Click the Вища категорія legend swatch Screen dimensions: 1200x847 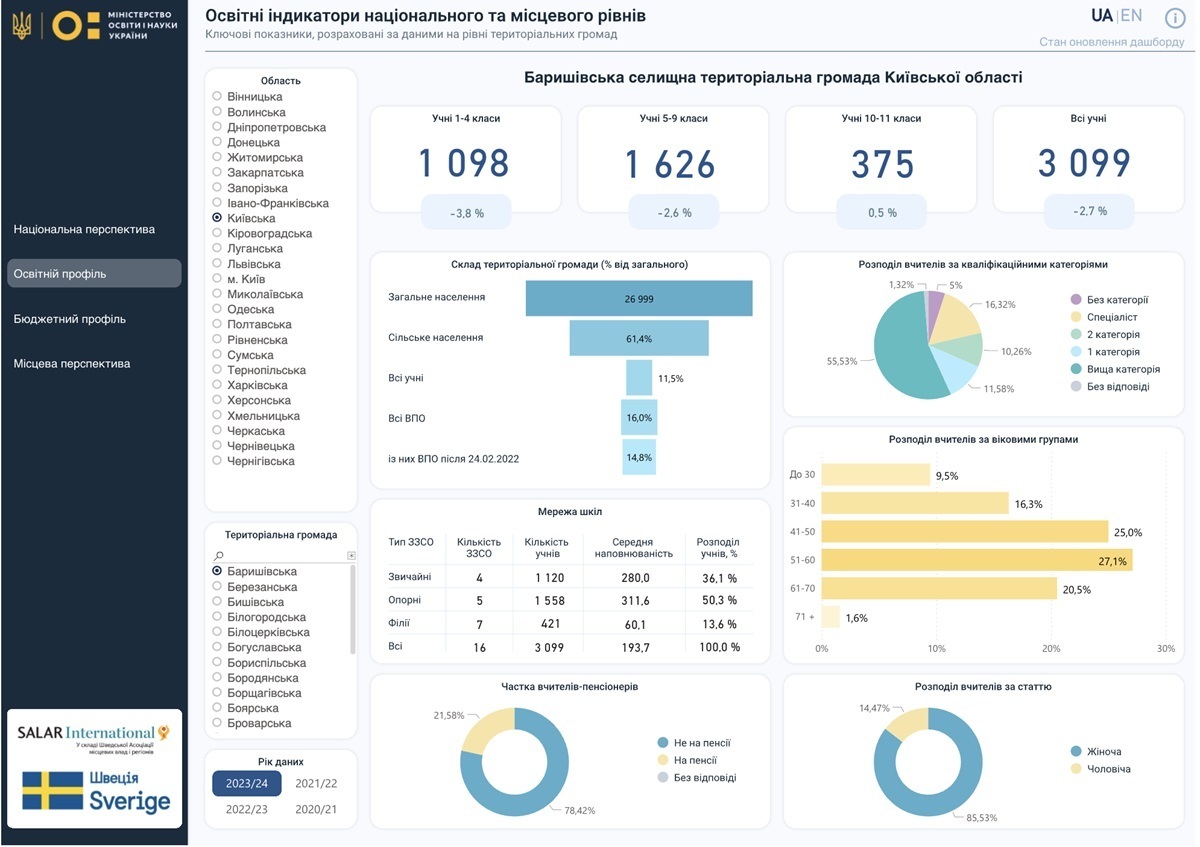pyautogui.click(x=1075, y=369)
